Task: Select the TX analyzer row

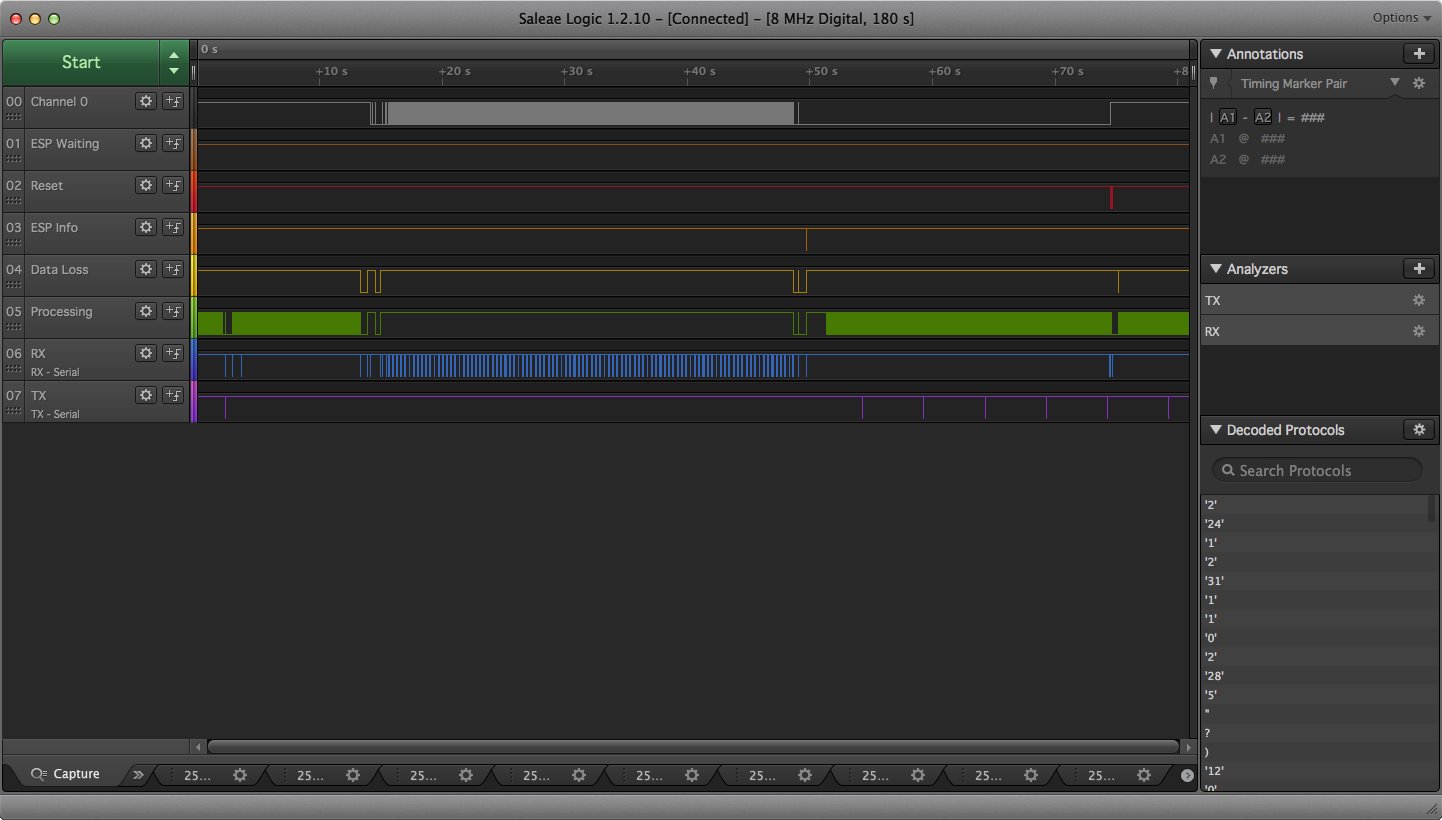Action: pyautogui.click(x=1319, y=300)
